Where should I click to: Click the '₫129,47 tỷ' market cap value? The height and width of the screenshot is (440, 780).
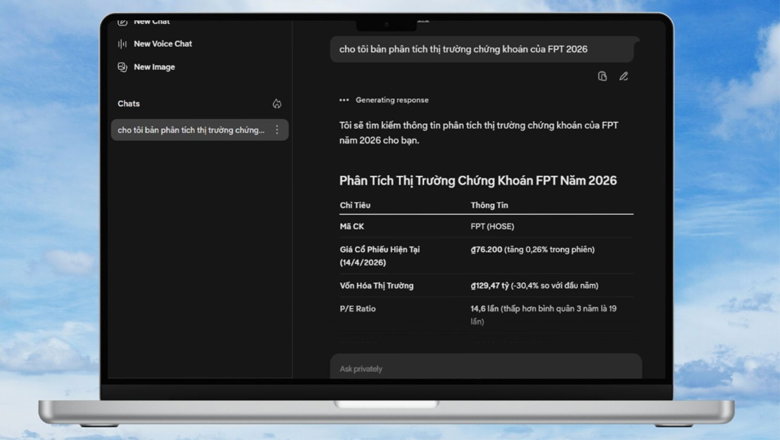pos(489,285)
